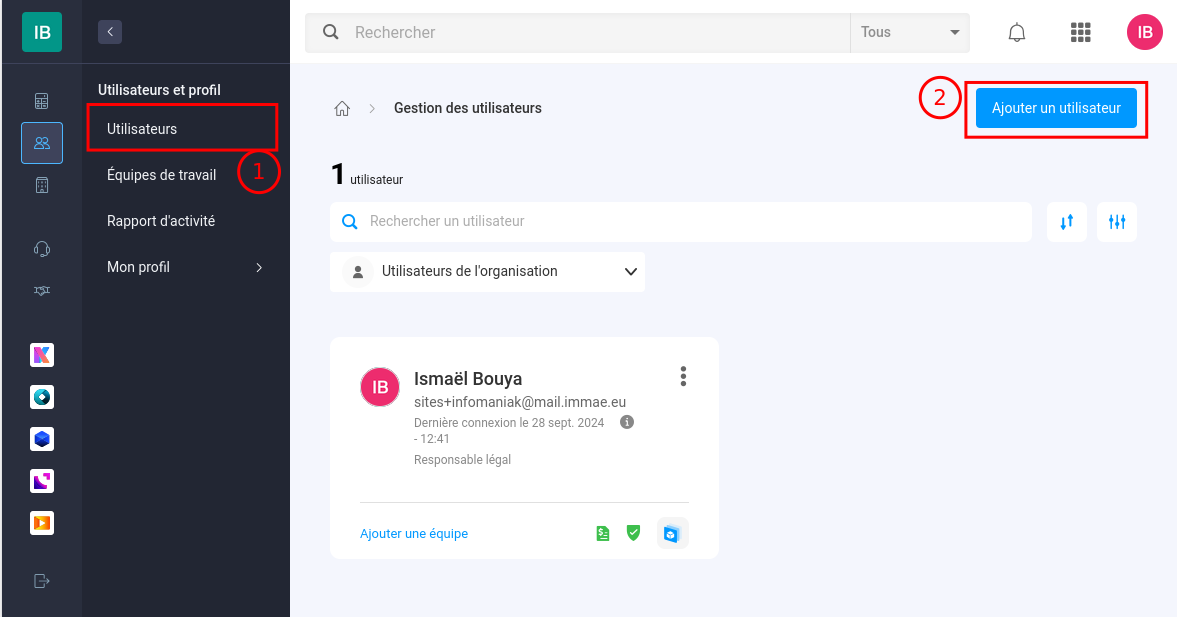Open the sort users arrows icon

(x=1067, y=222)
